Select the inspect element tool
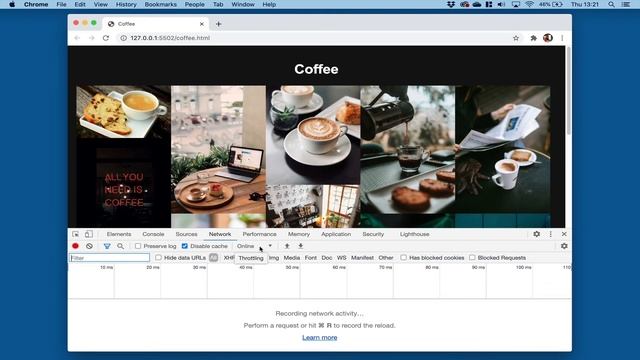640x360 pixels. 76,234
